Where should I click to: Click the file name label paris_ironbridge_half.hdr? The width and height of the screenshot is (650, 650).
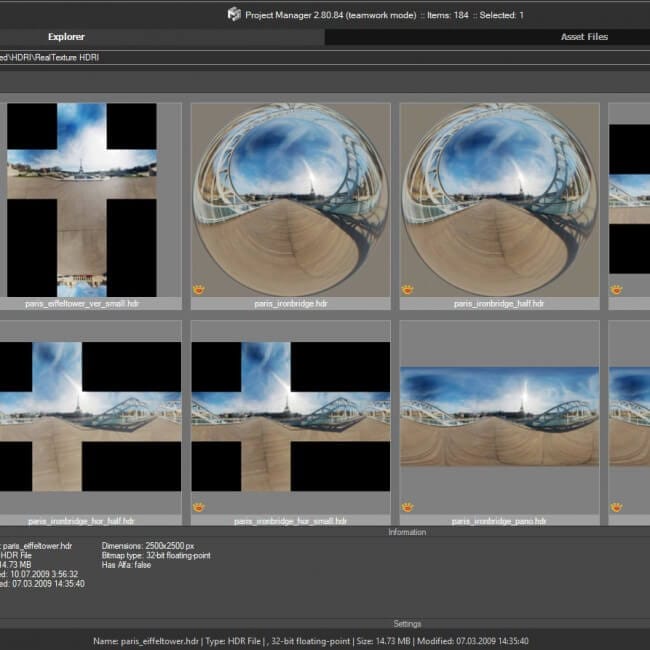499,303
